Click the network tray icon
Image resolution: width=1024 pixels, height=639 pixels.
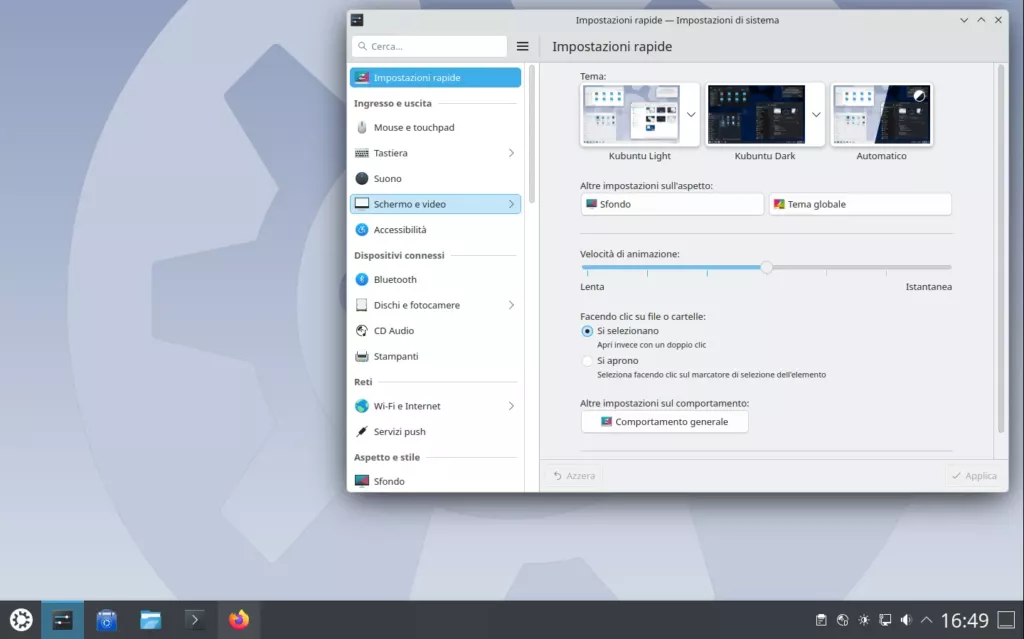tap(885, 620)
